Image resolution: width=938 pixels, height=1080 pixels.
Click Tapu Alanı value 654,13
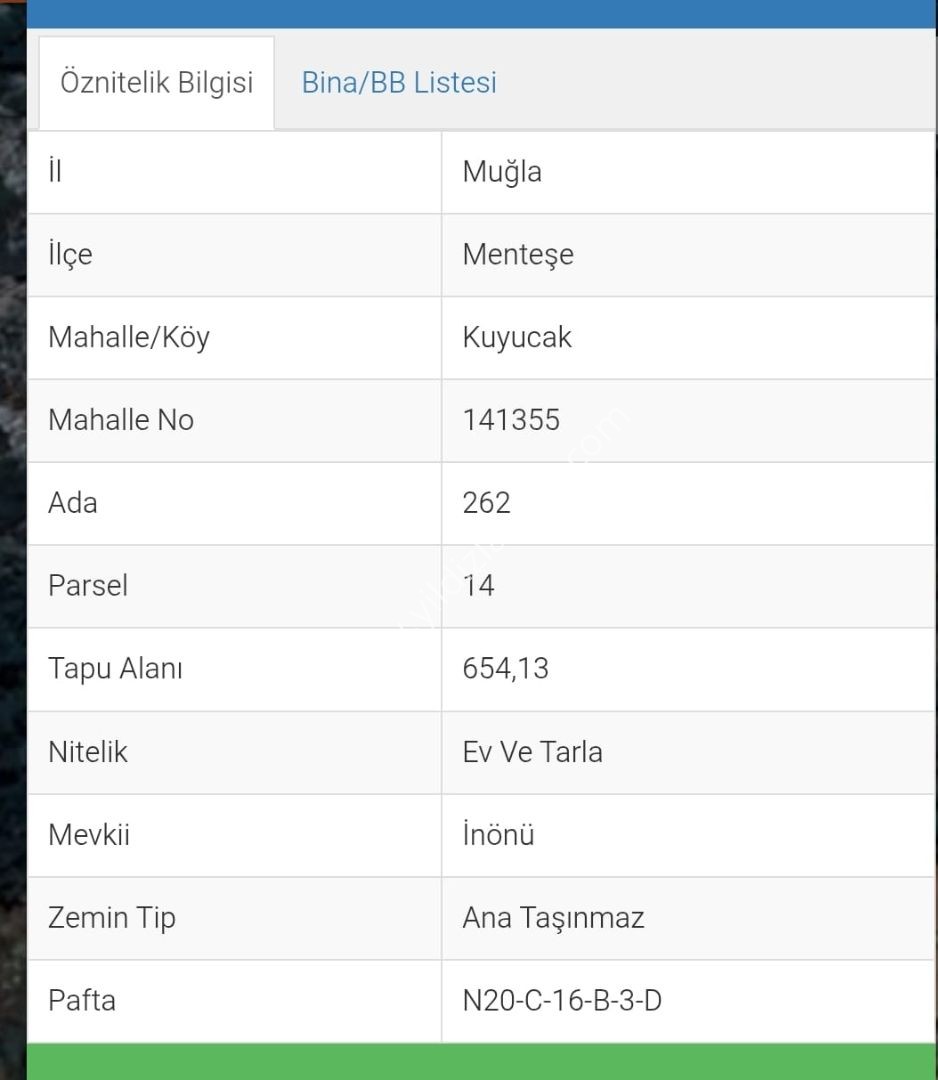point(506,669)
